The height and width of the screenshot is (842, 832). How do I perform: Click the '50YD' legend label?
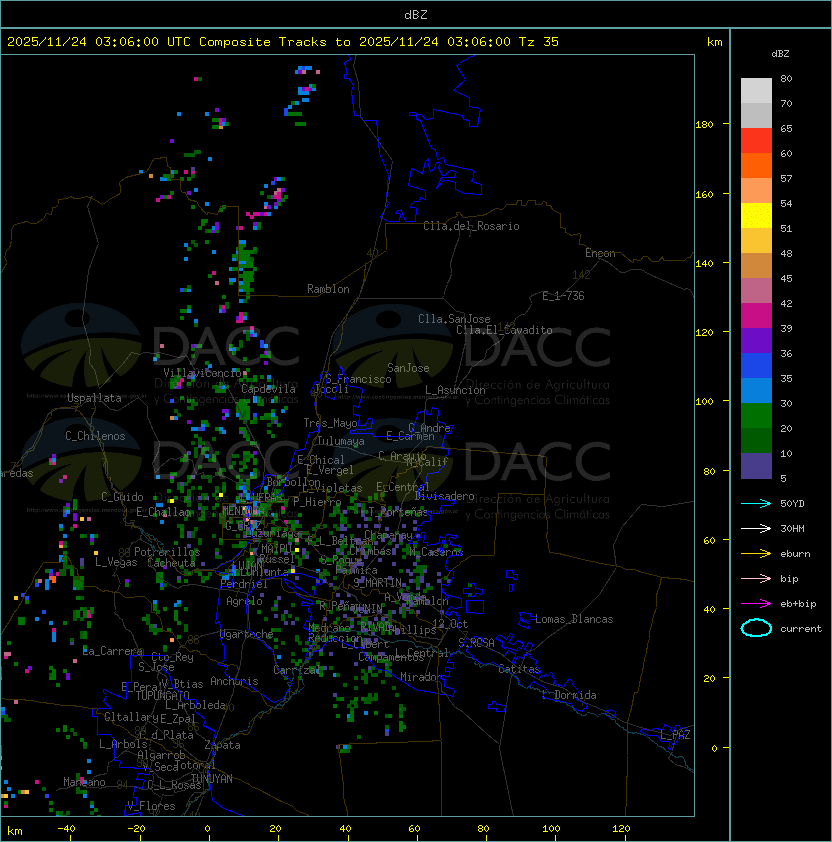coord(792,504)
